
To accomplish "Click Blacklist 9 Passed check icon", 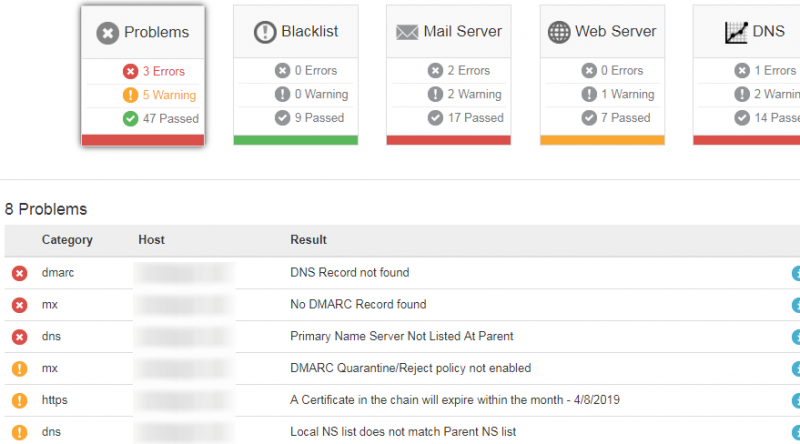I will (283, 118).
